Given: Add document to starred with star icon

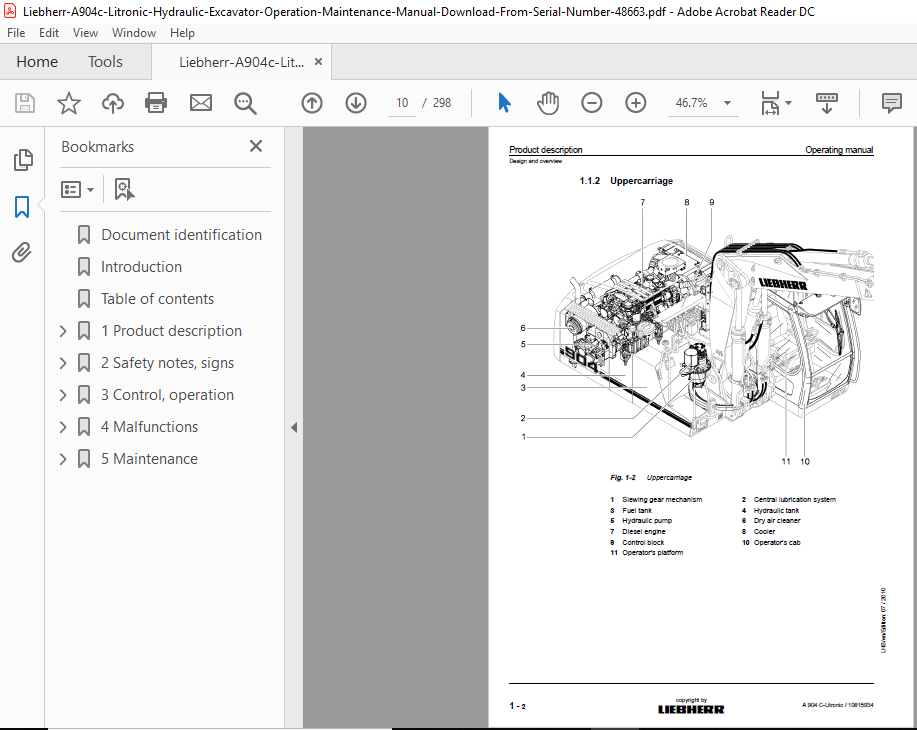Looking at the screenshot, I should [x=68, y=103].
